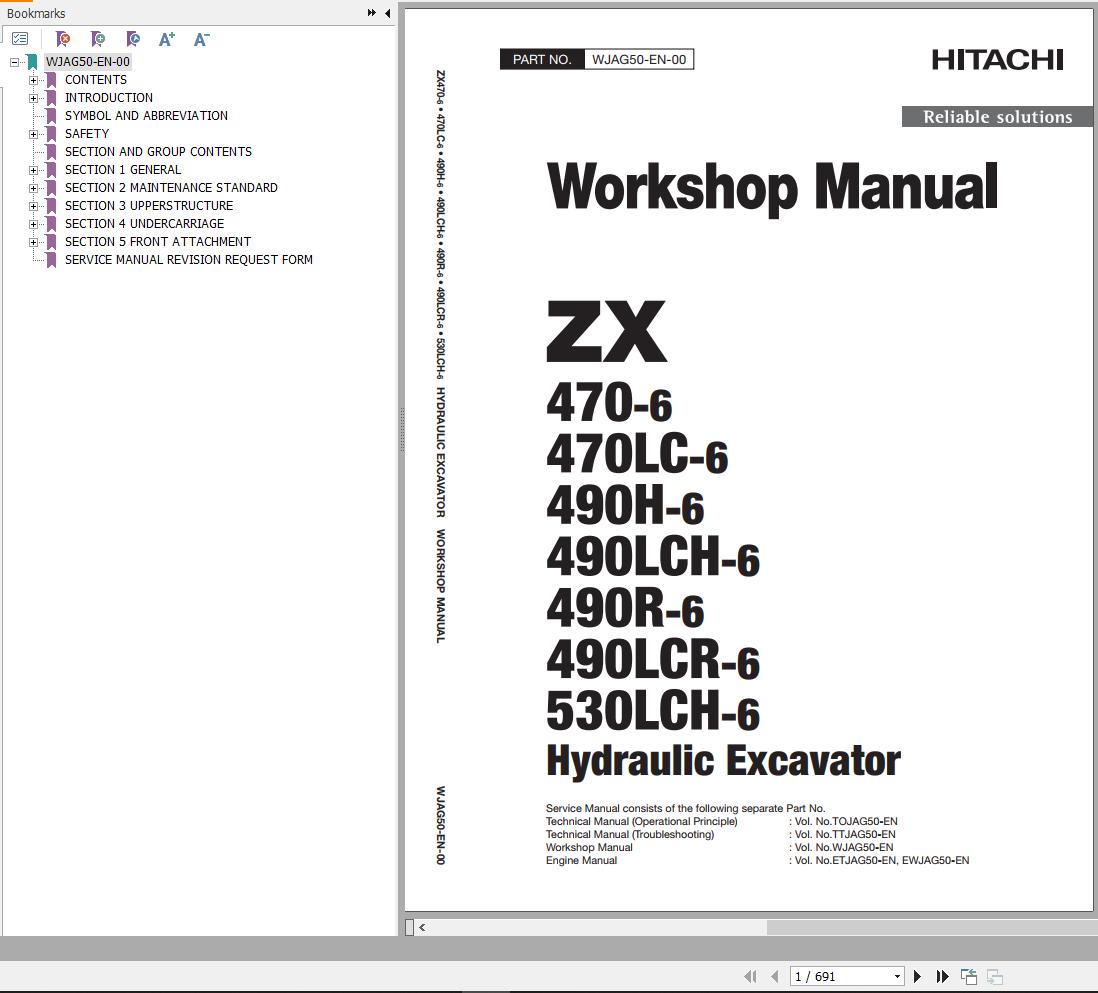Open the INTRODUCTION bookmark

[x=109, y=97]
